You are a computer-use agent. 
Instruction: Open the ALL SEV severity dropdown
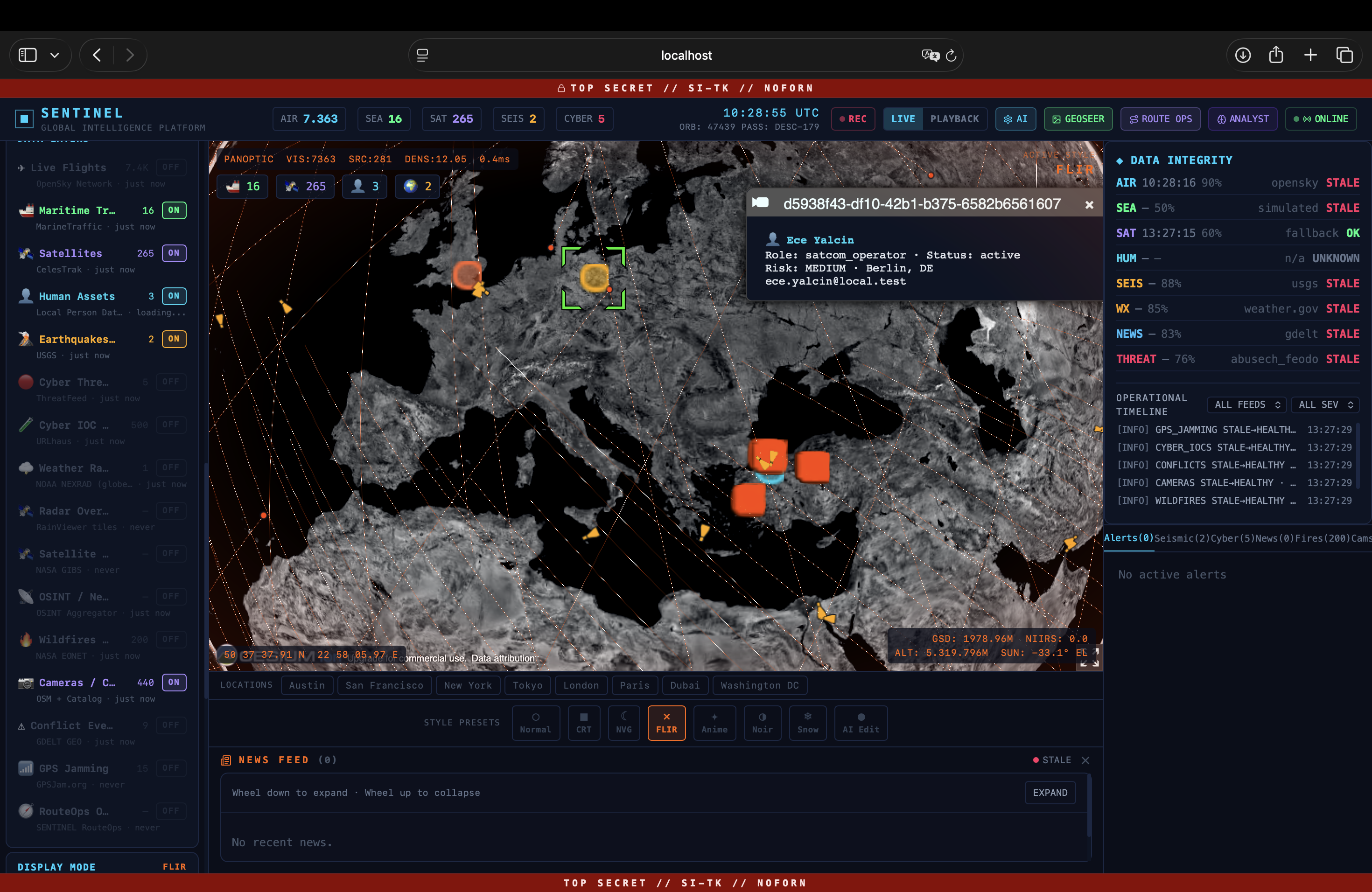click(x=1325, y=404)
